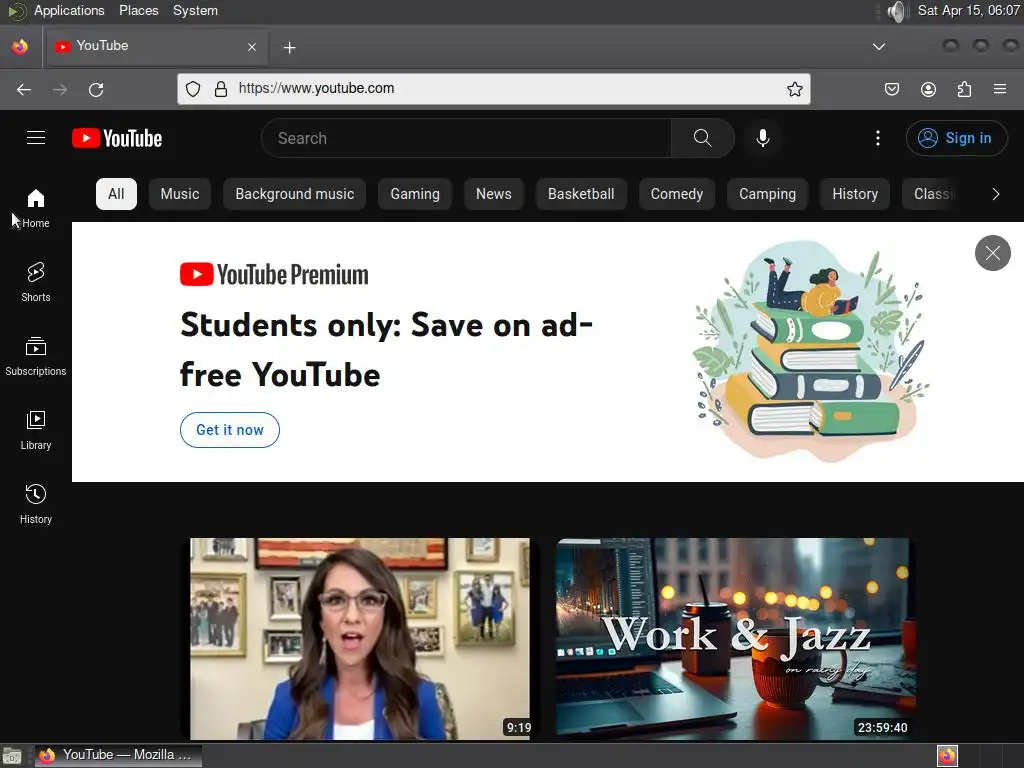Screen dimensions: 1024x768
Task: Select the Basketball filter chip
Action: point(581,194)
